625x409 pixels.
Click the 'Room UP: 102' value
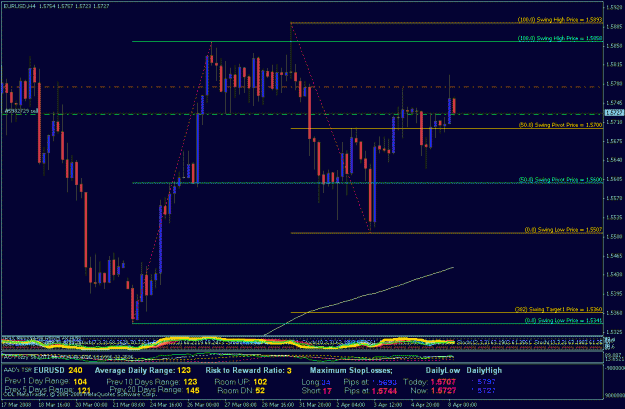[x=241, y=381]
